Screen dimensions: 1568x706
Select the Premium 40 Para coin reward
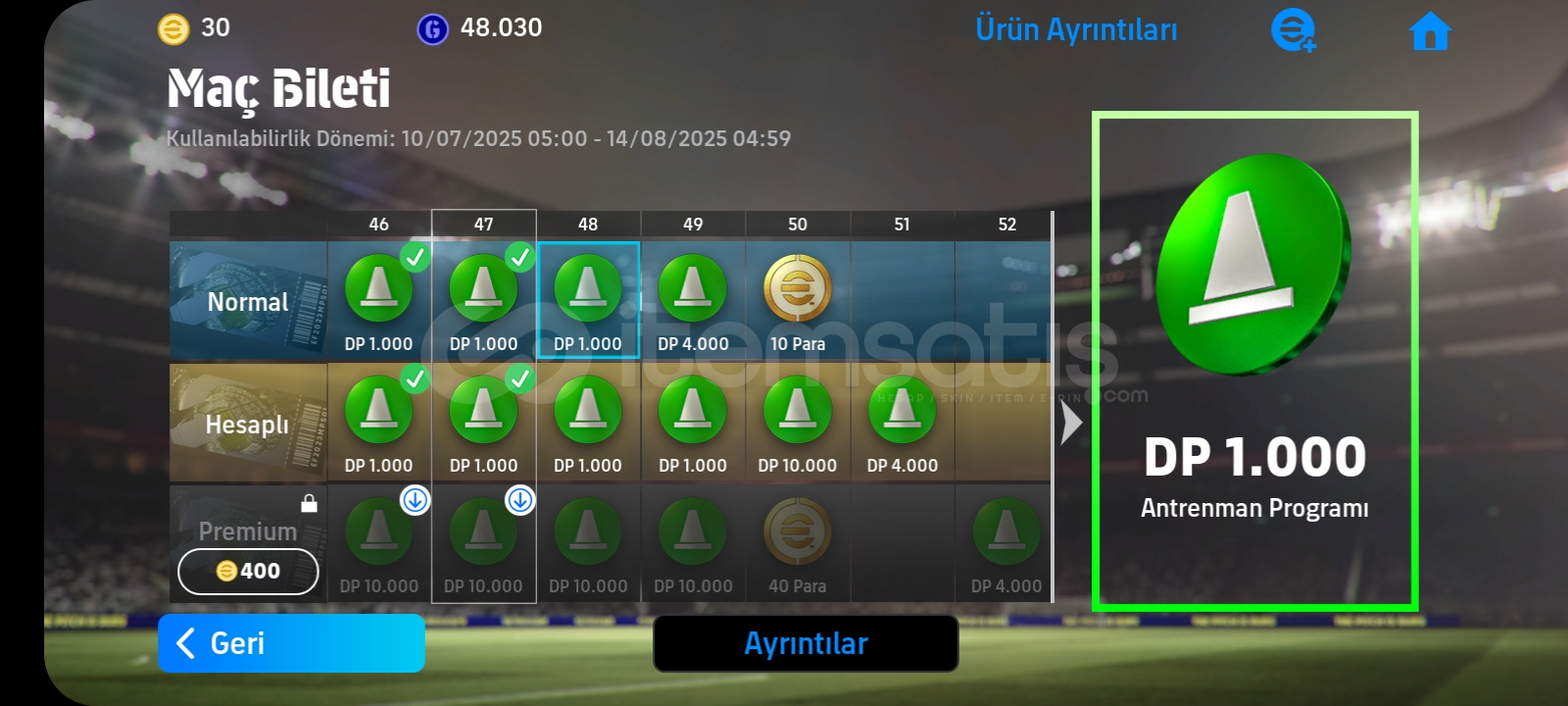(798, 543)
